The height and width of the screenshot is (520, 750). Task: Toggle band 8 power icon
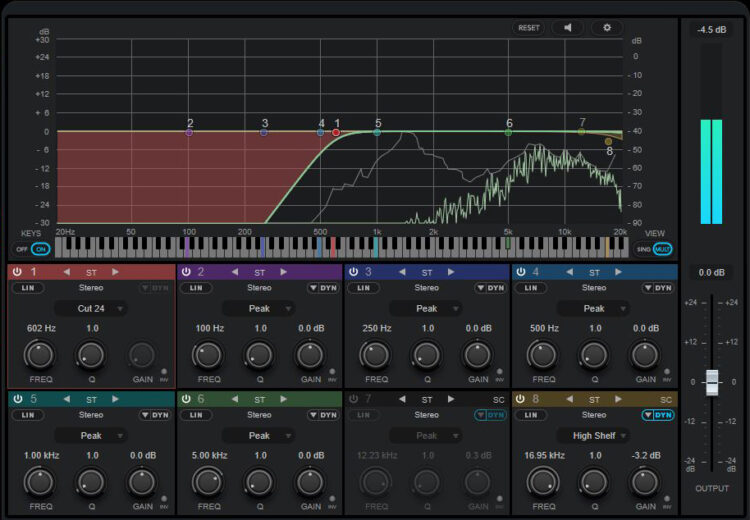pyautogui.click(x=521, y=399)
